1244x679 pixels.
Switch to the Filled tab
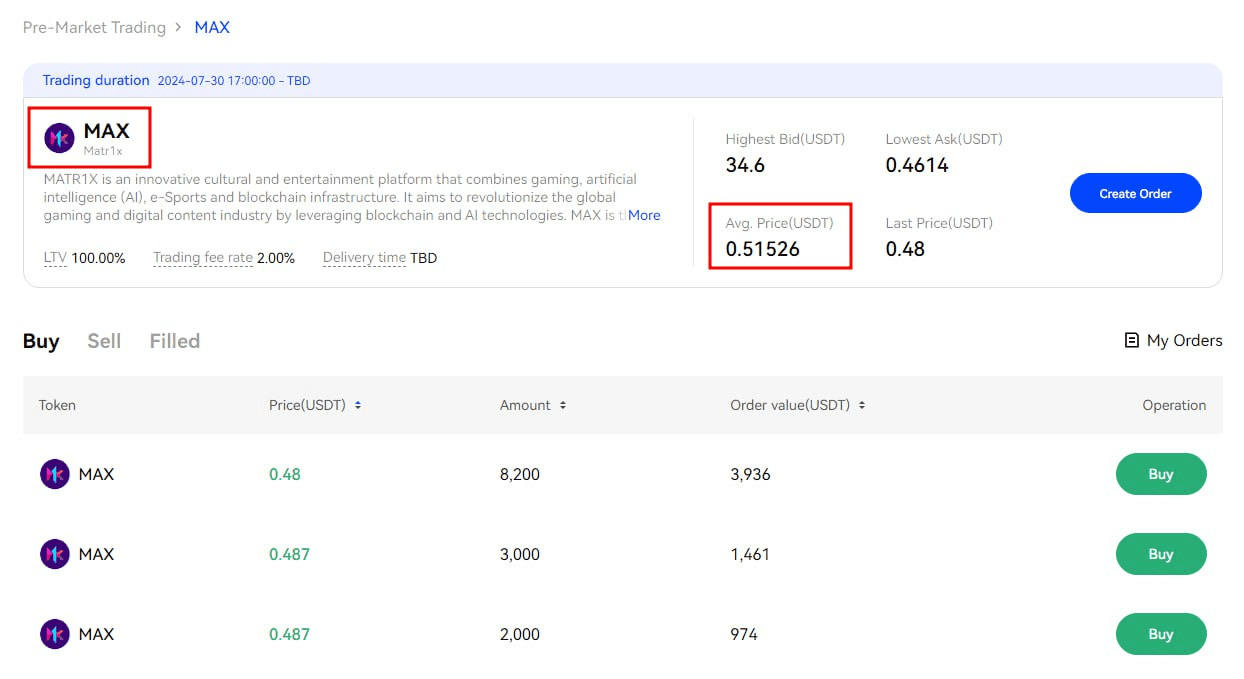pyautogui.click(x=175, y=341)
